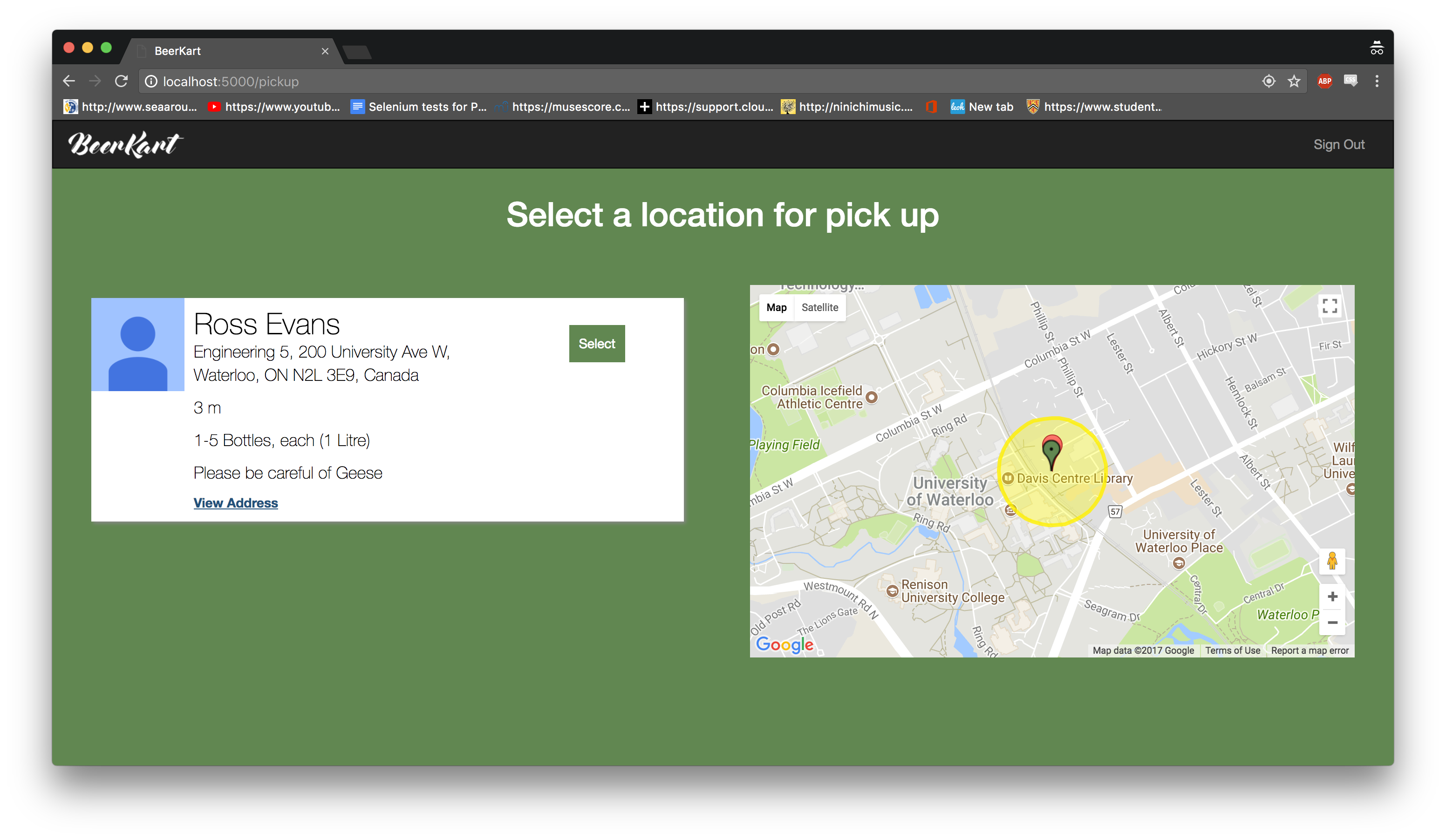
Task: Click the bookmark star icon
Action: pos(1293,81)
